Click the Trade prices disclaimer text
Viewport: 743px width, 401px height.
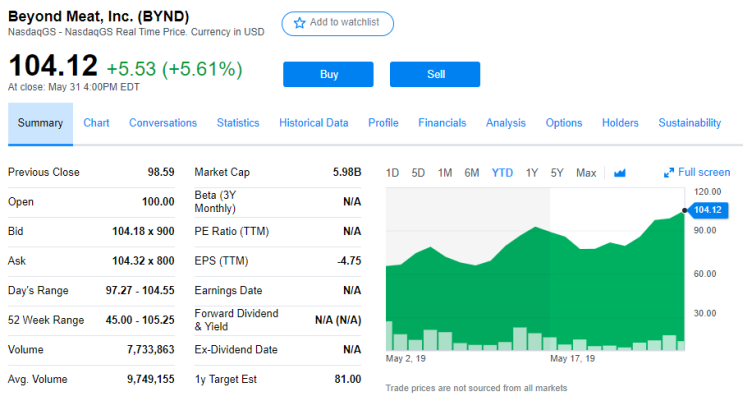(x=476, y=388)
